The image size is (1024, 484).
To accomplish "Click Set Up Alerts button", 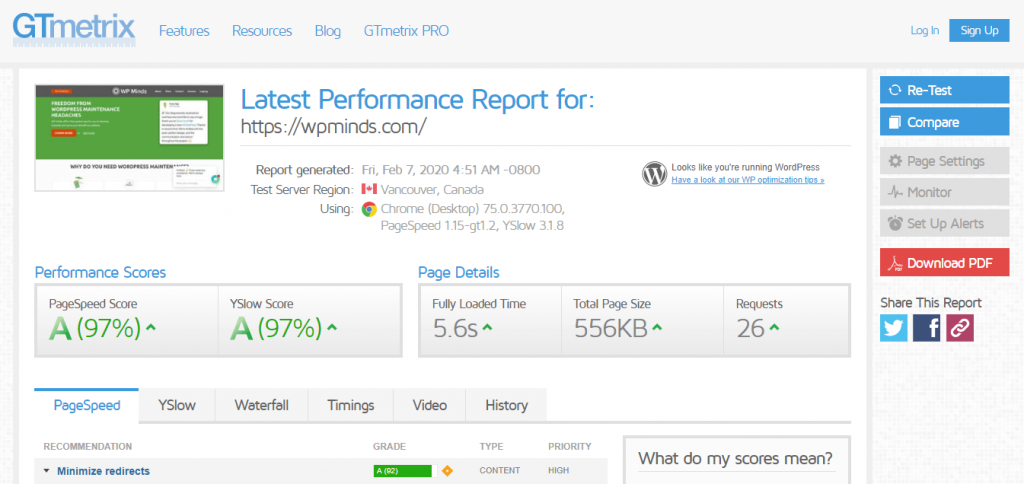I will click(944, 223).
